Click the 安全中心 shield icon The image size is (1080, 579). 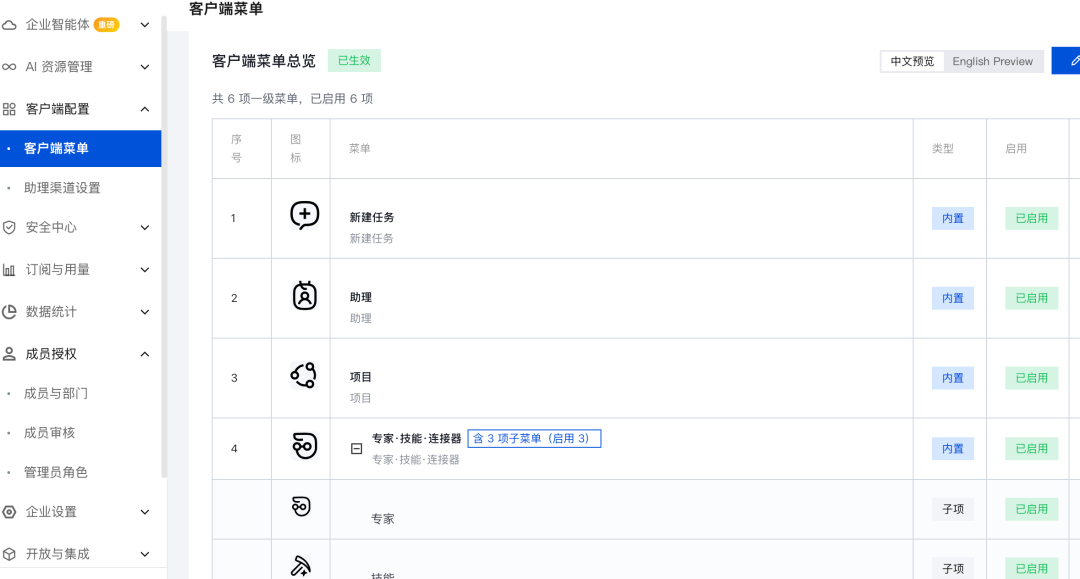[x=9, y=227]
